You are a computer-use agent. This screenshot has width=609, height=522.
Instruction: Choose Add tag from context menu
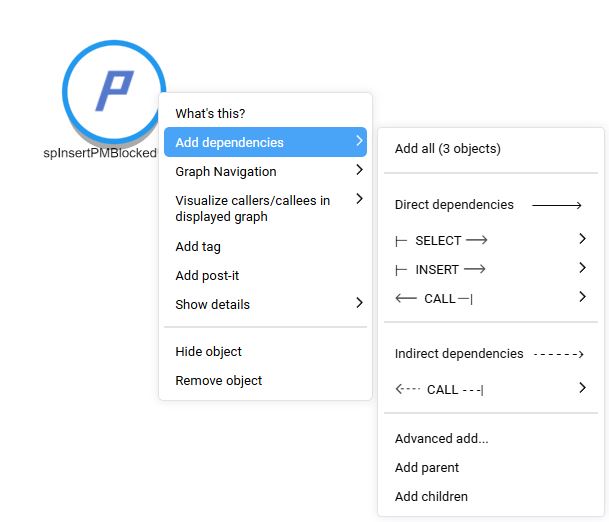point(198,246)
